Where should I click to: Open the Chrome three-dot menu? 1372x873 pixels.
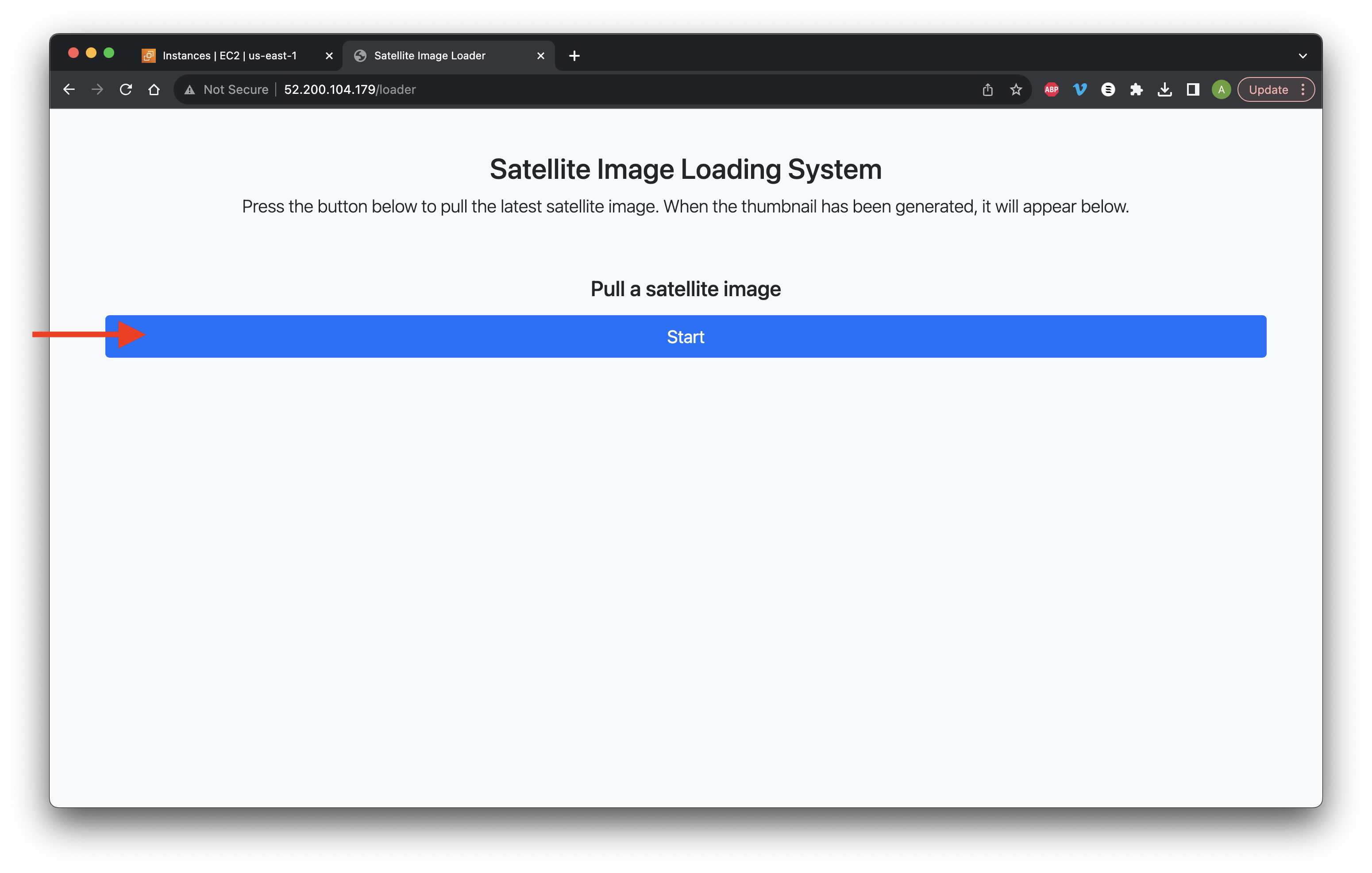click(1303, 89)
